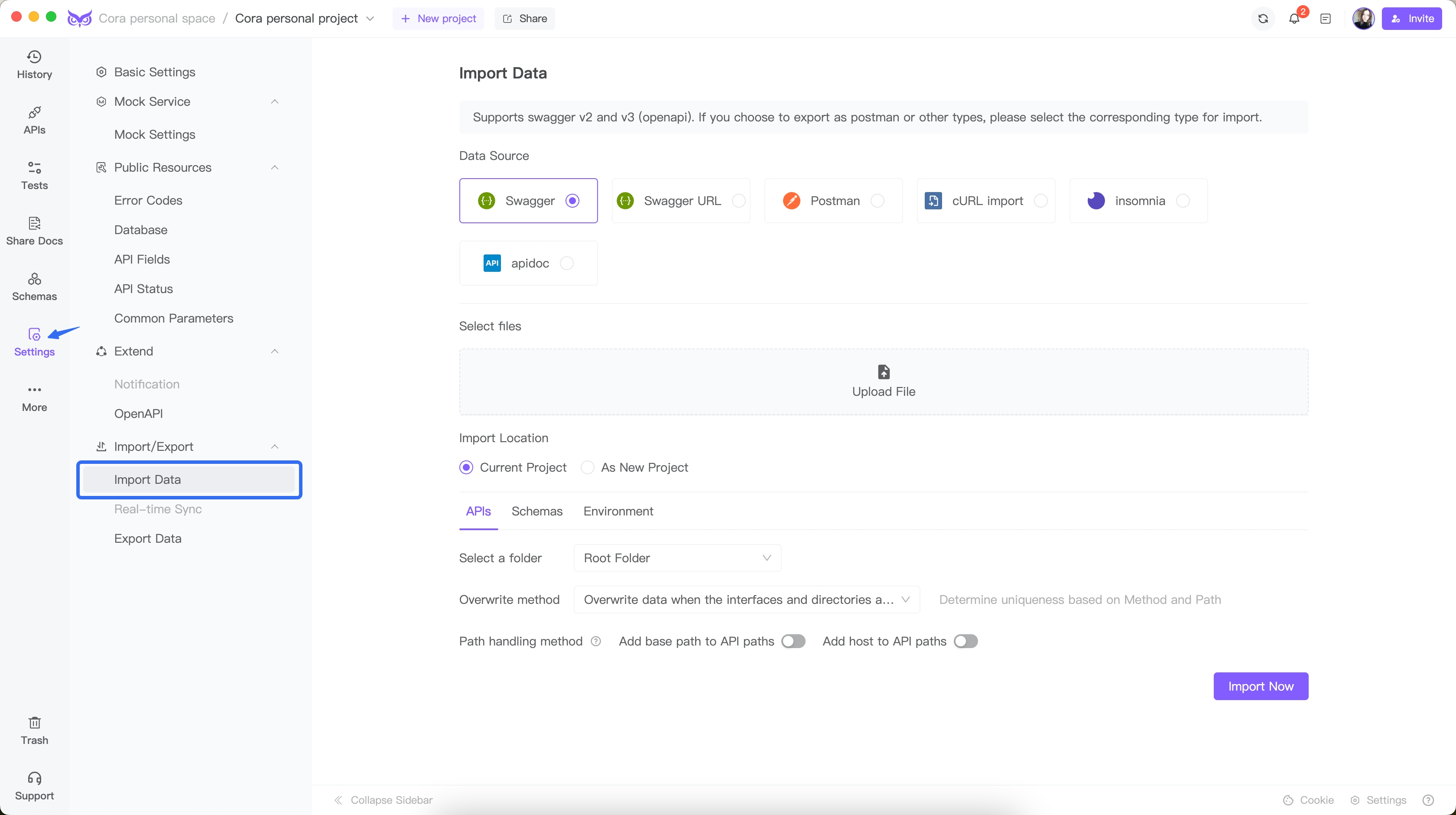The image size is (1456, 815).
Task: Click the Support icon in sidebar
Action: tap(34, 779)
